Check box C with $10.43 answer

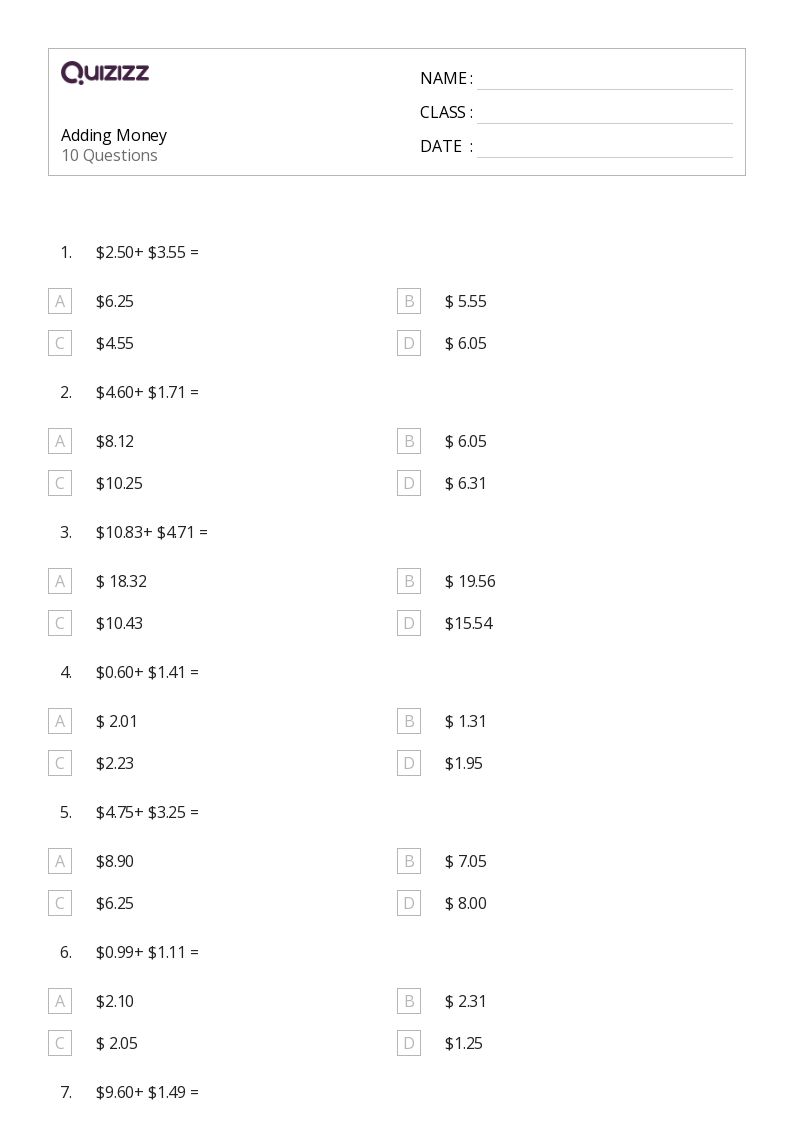pos(60,623)
